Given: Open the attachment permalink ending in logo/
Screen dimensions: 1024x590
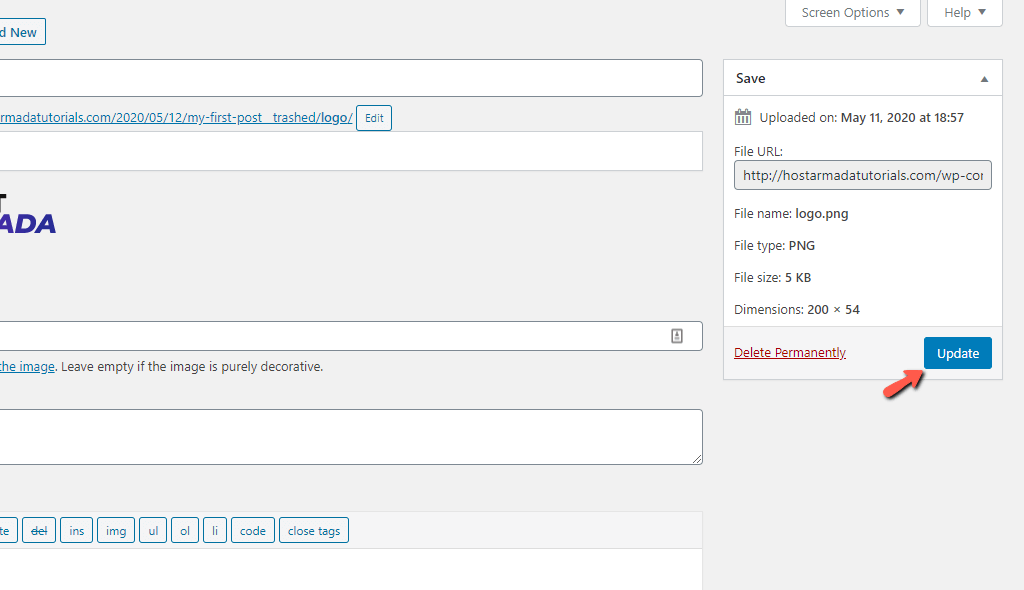Looking at the screenshot, I should point(176,118).
